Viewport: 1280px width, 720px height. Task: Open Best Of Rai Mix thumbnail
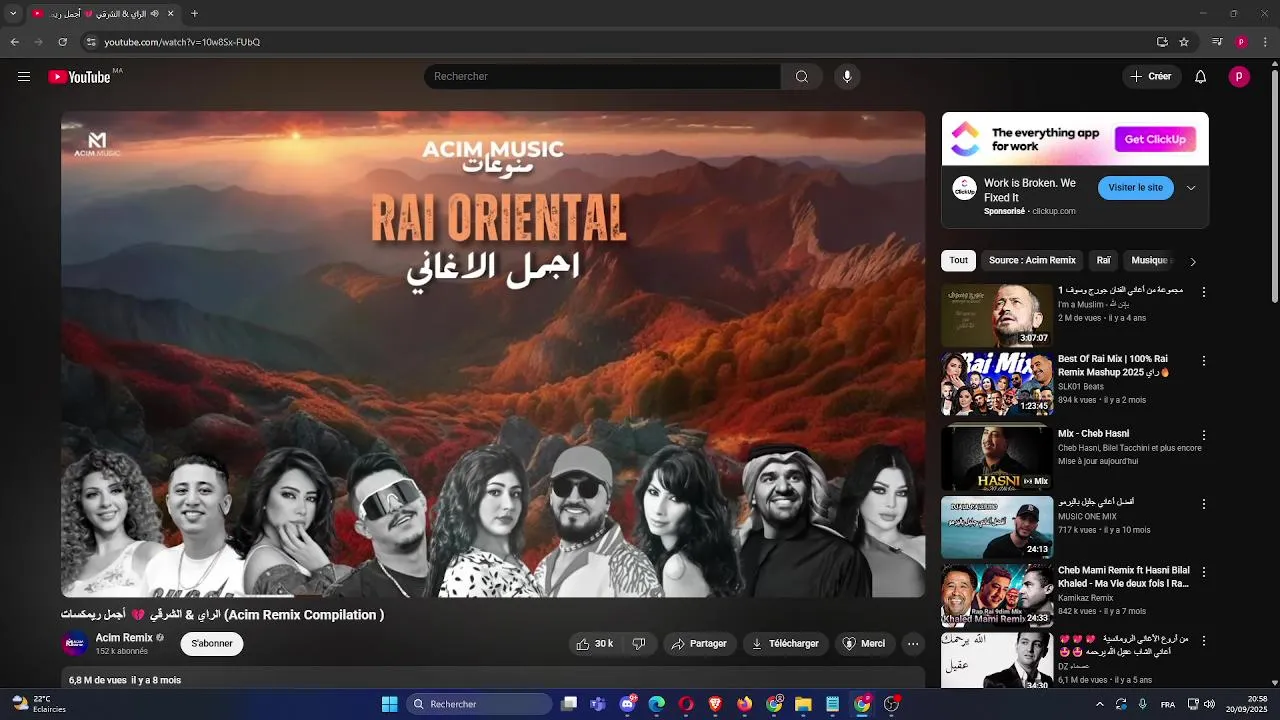[x=997, y=384]
